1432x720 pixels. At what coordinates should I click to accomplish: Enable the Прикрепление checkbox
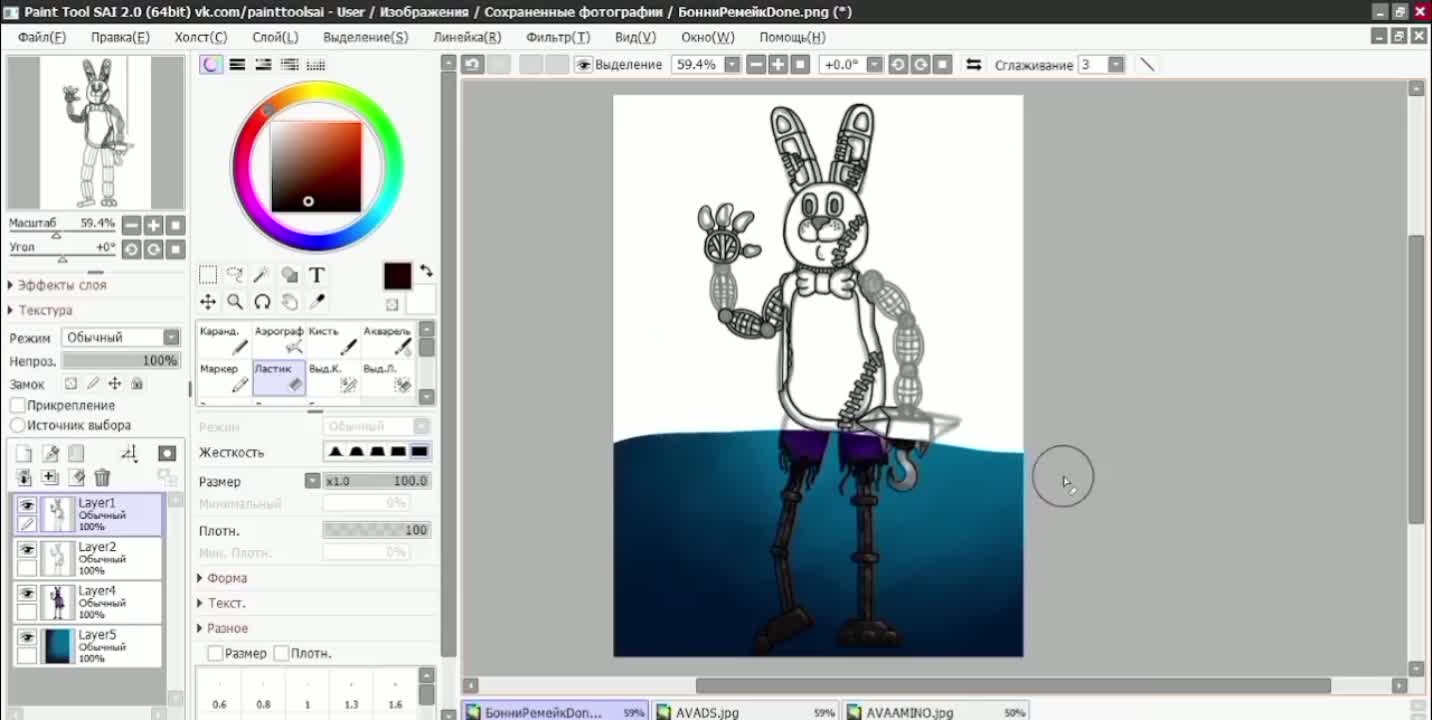[18, 405]
